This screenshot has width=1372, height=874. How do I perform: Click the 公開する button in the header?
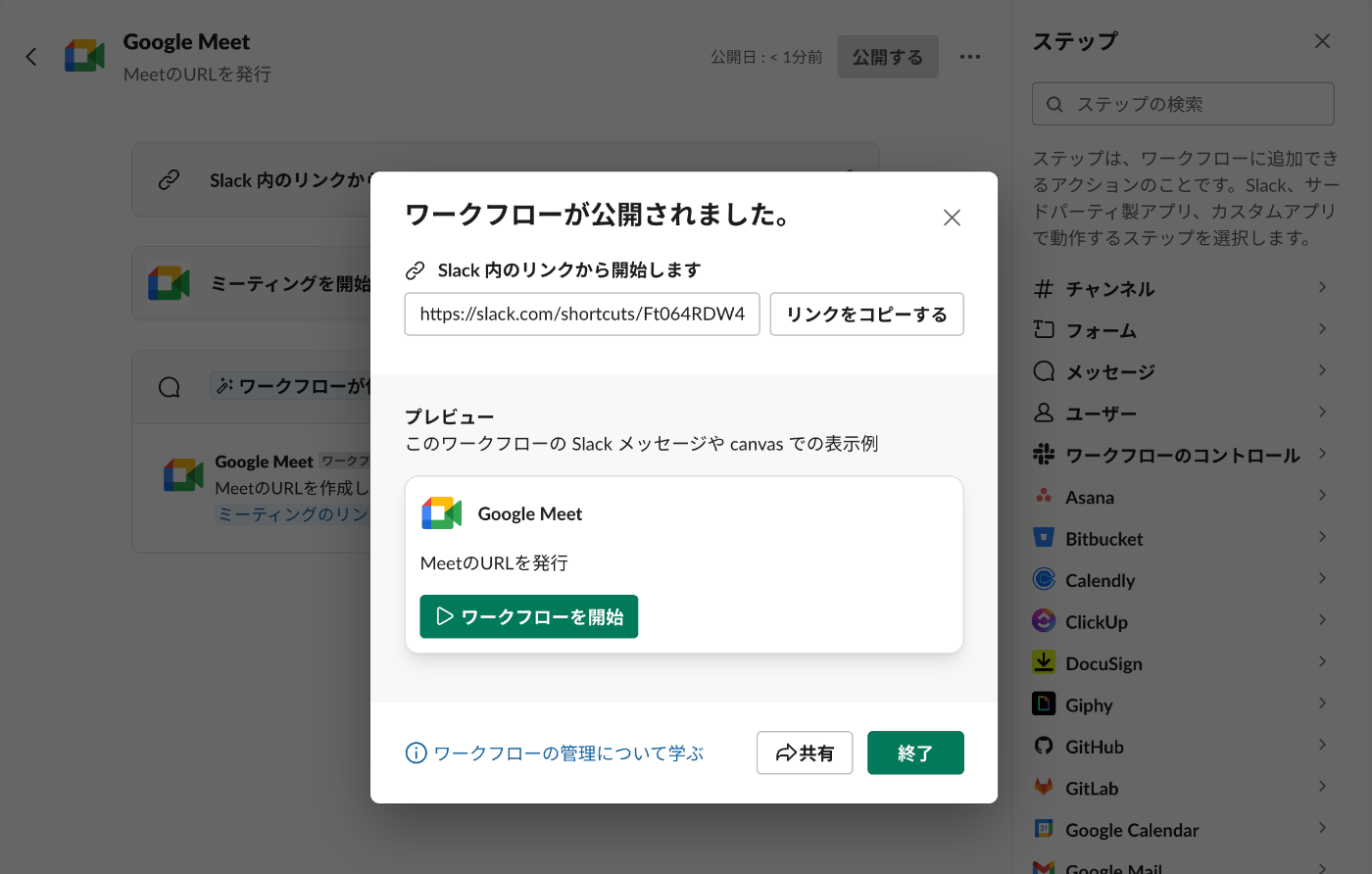coord(888,57)
